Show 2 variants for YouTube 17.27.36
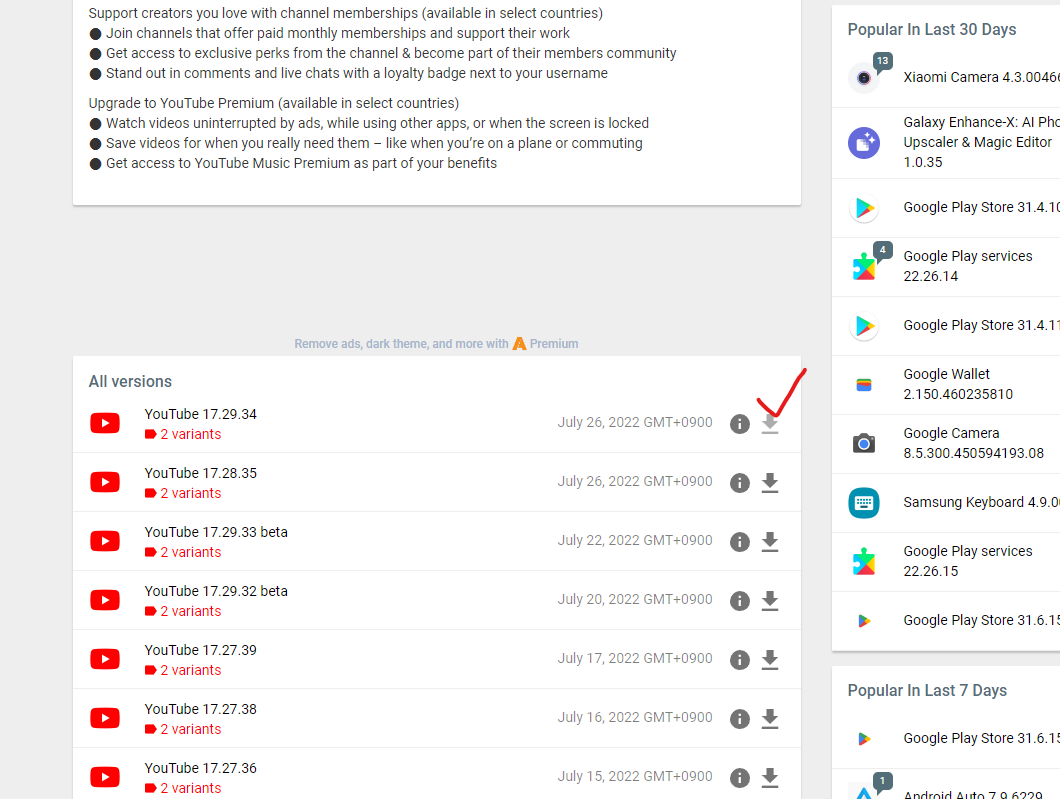 pos(183,788)
